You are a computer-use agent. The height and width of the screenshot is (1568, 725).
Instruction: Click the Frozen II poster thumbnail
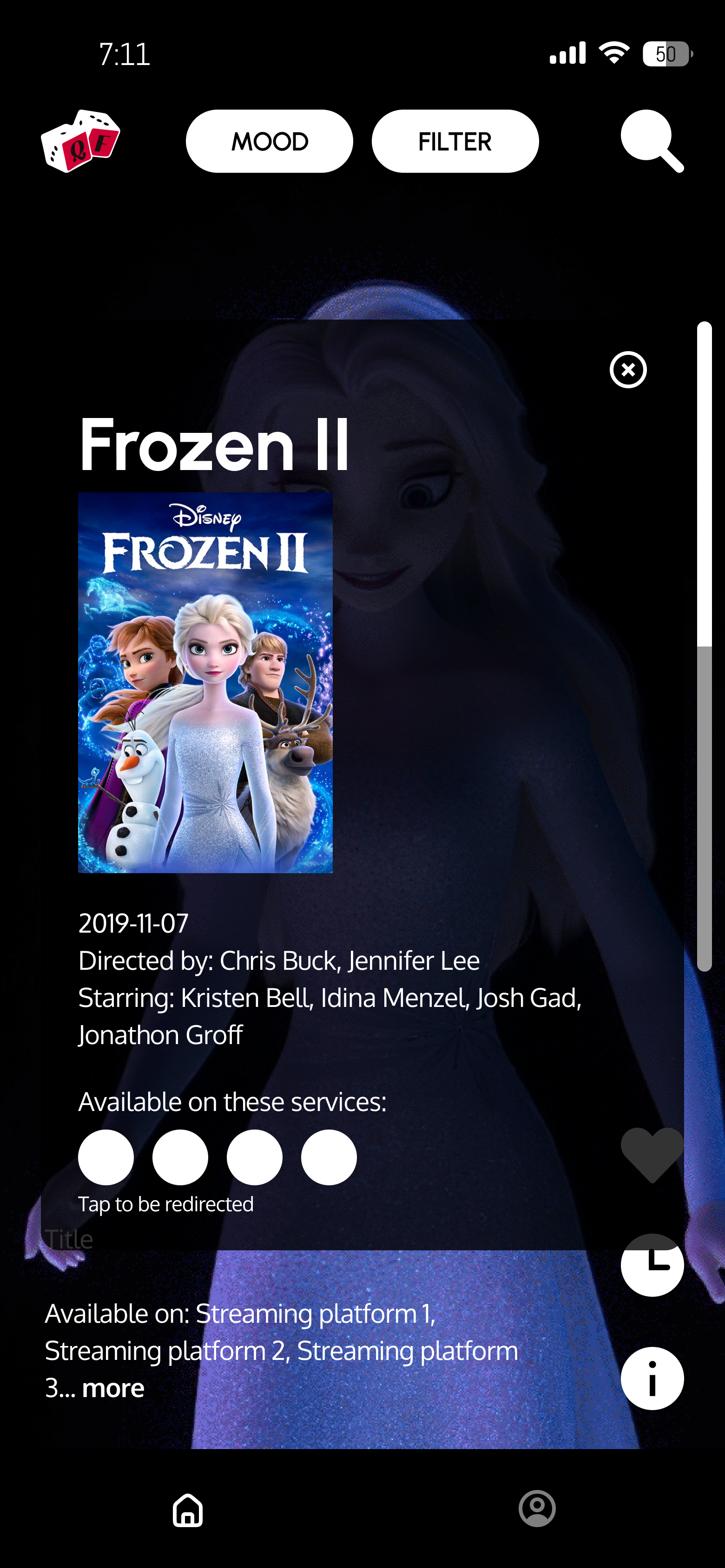coord(205,682)
